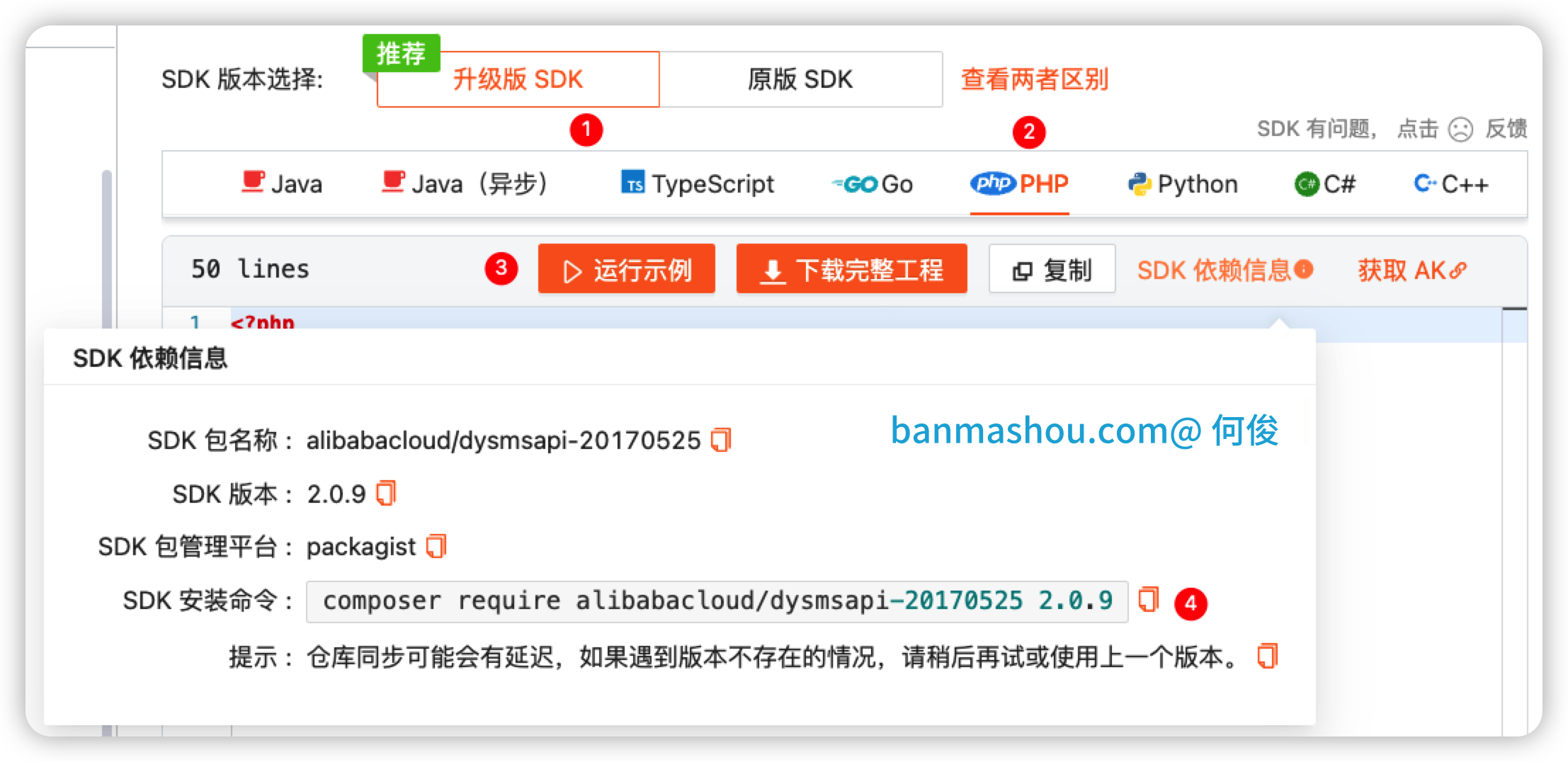
Task: Copy the SDK version 2.0.9
Action: (x=386, y=493)
